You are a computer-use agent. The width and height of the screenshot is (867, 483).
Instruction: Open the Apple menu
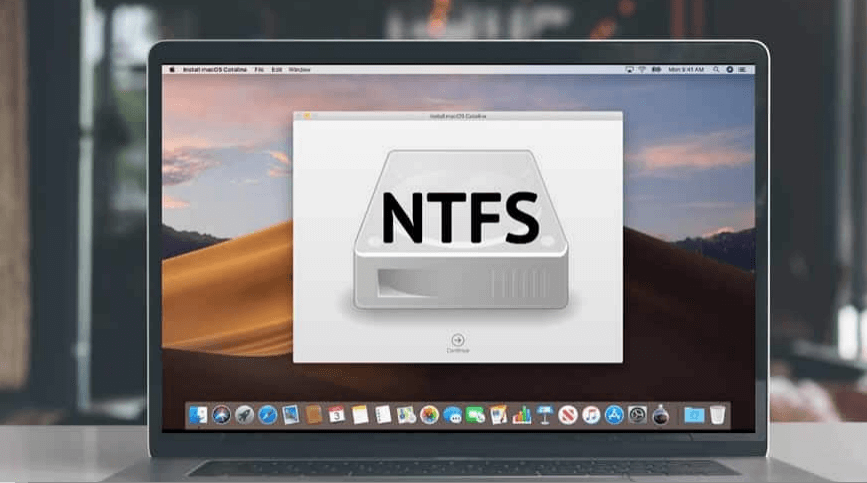172,70
